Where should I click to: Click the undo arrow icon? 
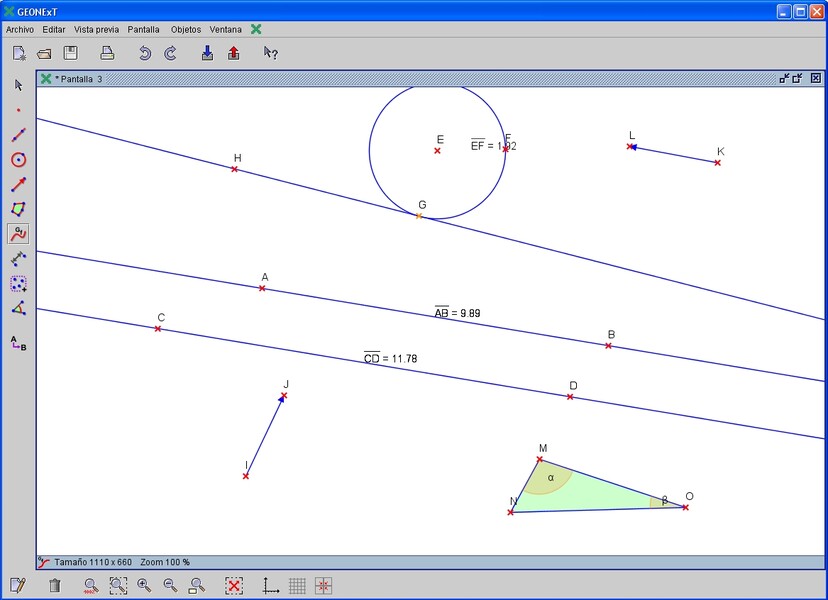144,53
